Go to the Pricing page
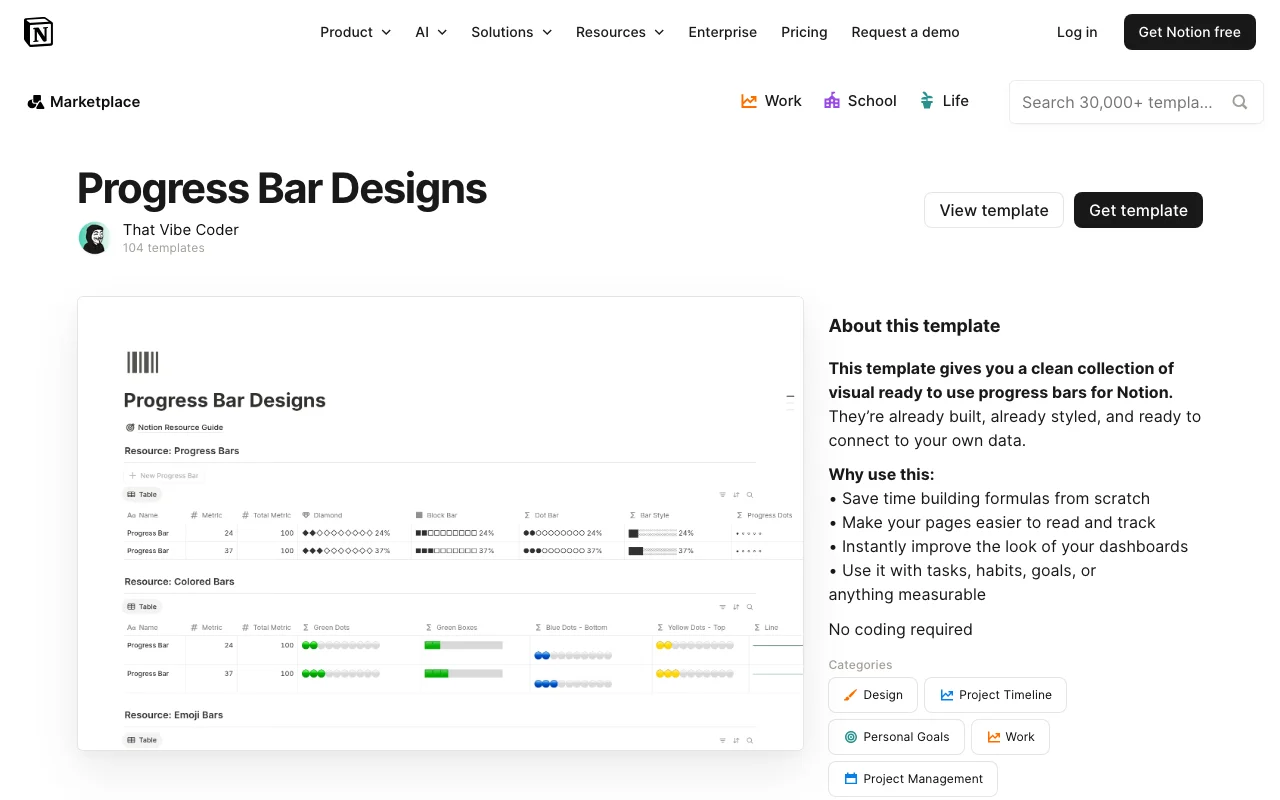The height and width of the screenshot is (800, 1280). tap(804, 32)
